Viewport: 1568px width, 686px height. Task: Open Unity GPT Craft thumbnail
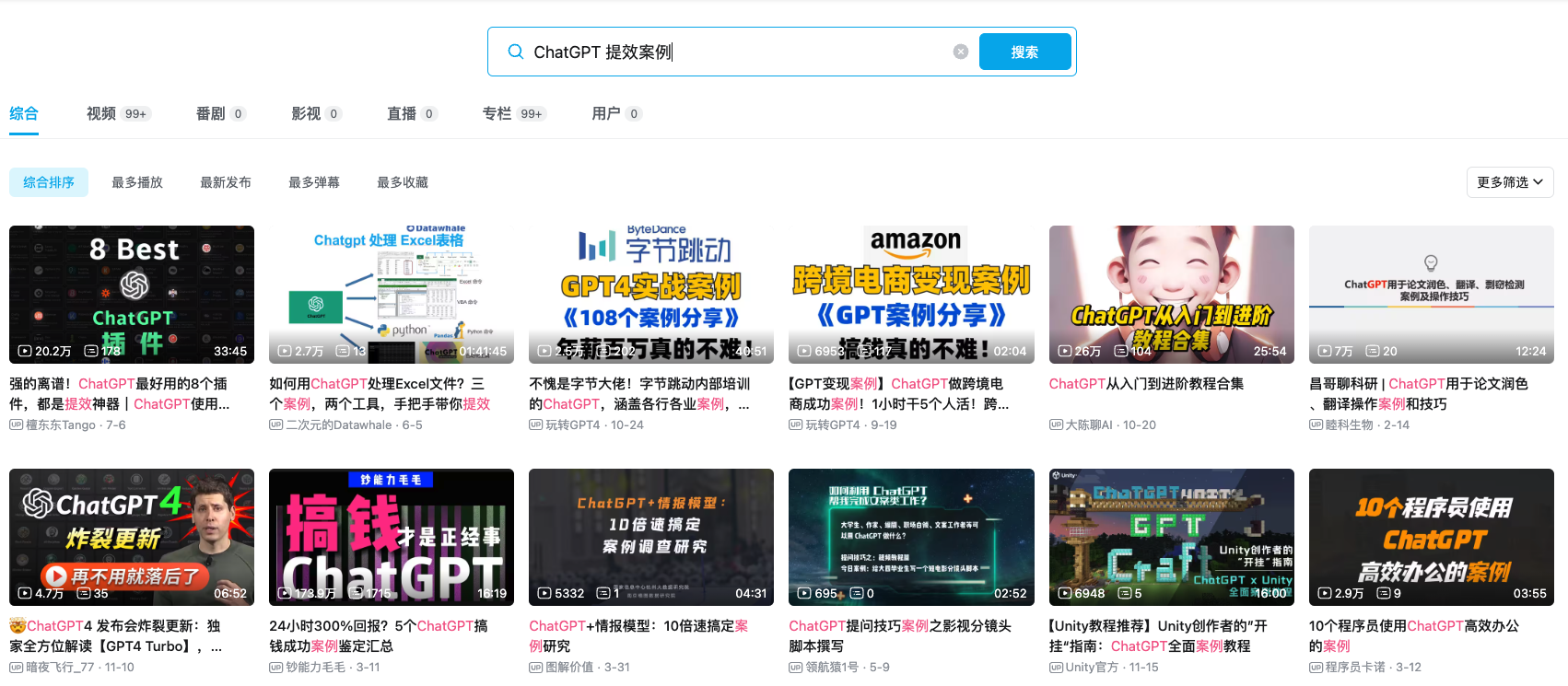(1172, 537)
